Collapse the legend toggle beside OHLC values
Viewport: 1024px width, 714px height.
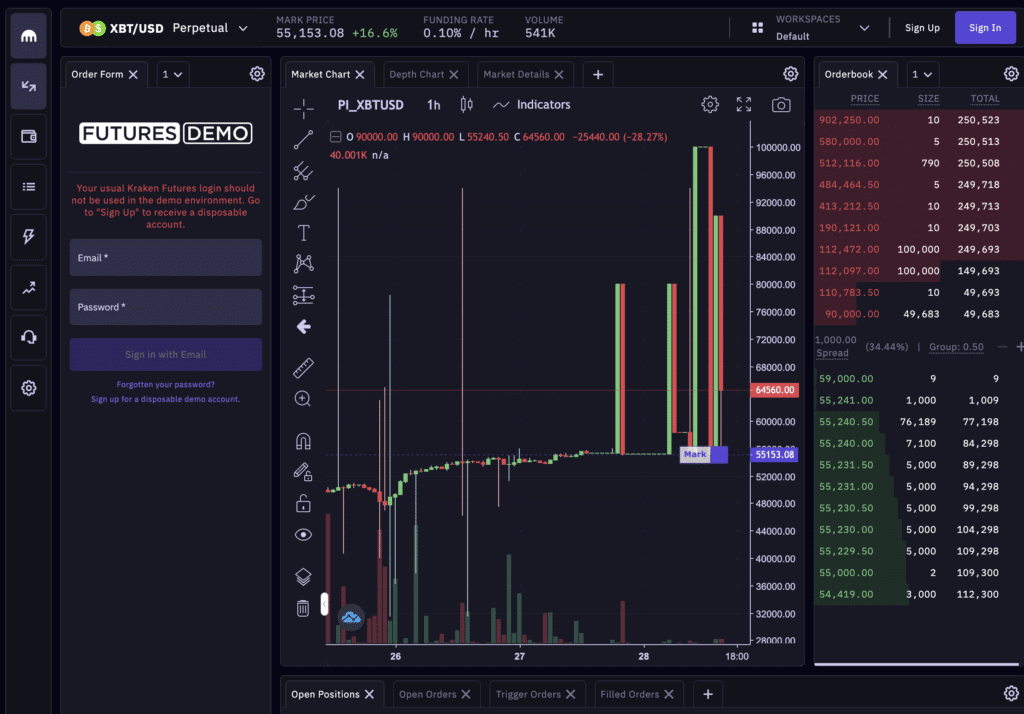click(335, 137)
